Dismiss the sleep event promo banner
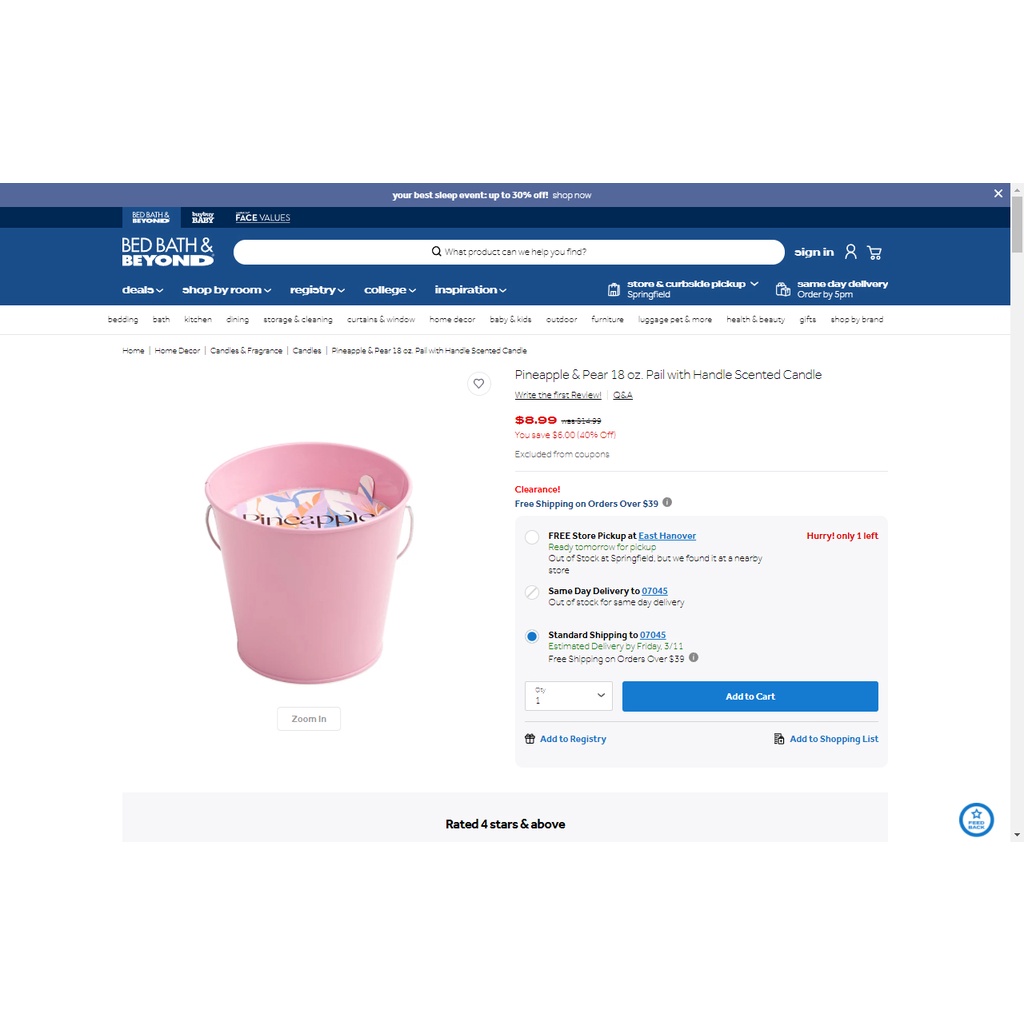 997,194
